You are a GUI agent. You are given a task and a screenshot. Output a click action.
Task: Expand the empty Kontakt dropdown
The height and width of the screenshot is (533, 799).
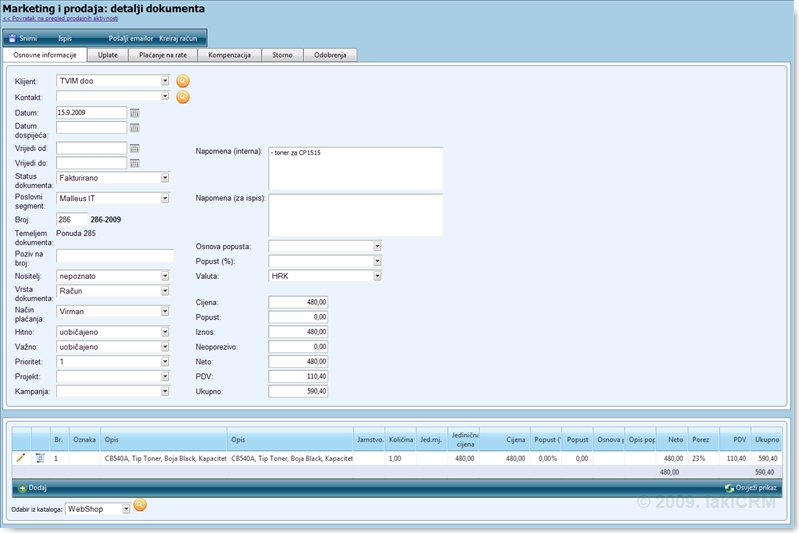coord(165,96)
